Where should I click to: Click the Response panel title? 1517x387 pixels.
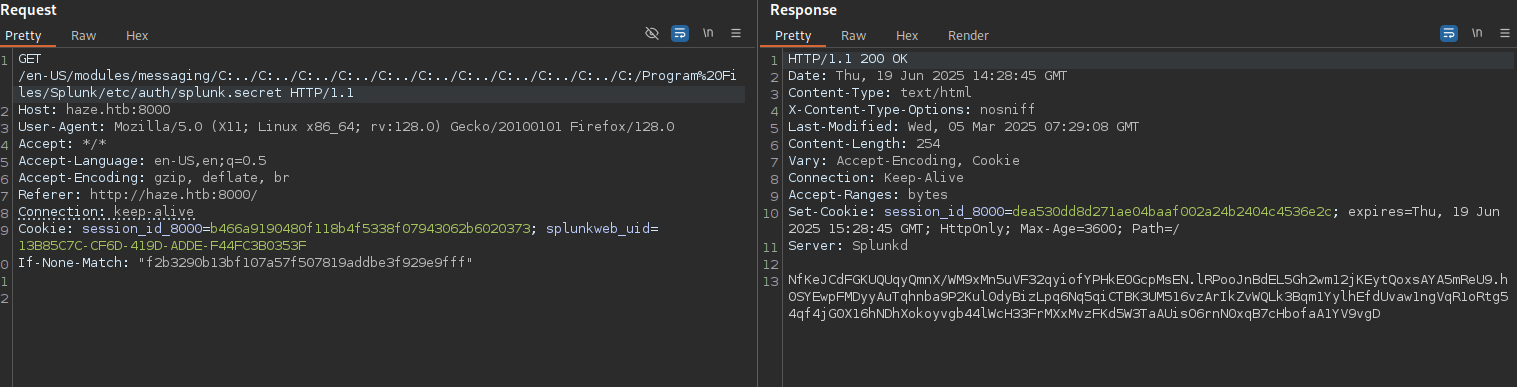tap(803, 10)
